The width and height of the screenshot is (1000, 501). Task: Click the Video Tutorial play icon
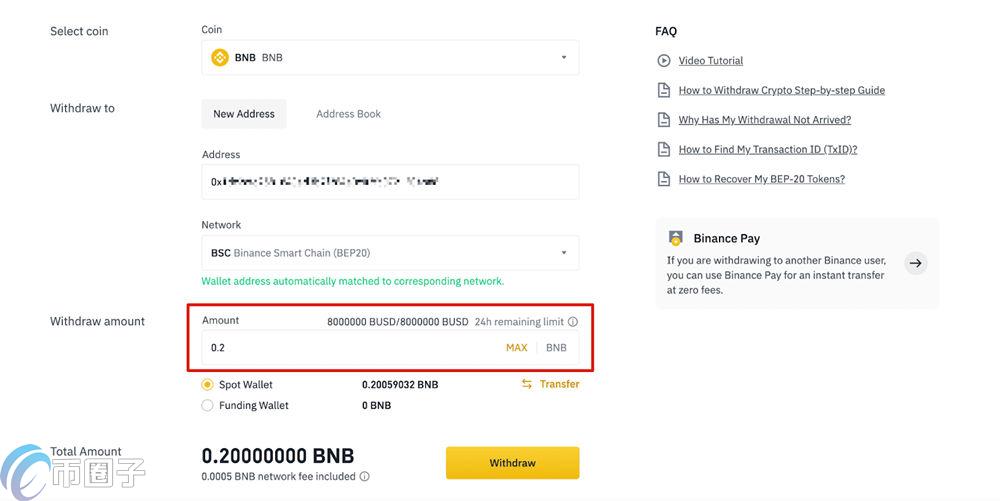point(663,61)
